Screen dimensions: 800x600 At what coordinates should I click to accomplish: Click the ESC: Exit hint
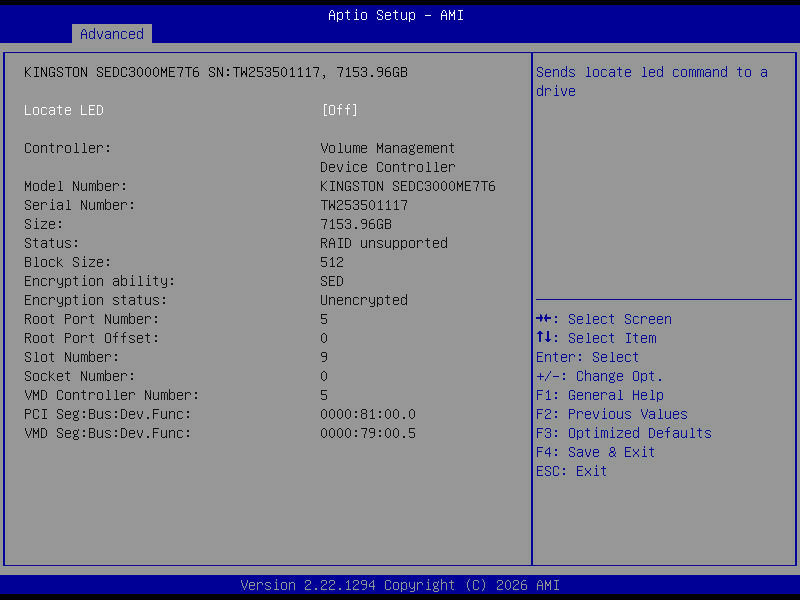(571, 471)
